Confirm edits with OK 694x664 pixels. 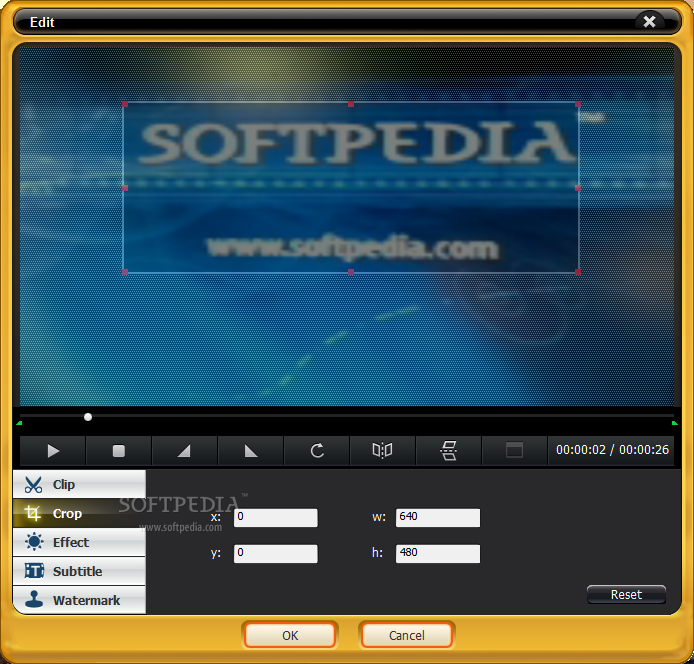290,635
